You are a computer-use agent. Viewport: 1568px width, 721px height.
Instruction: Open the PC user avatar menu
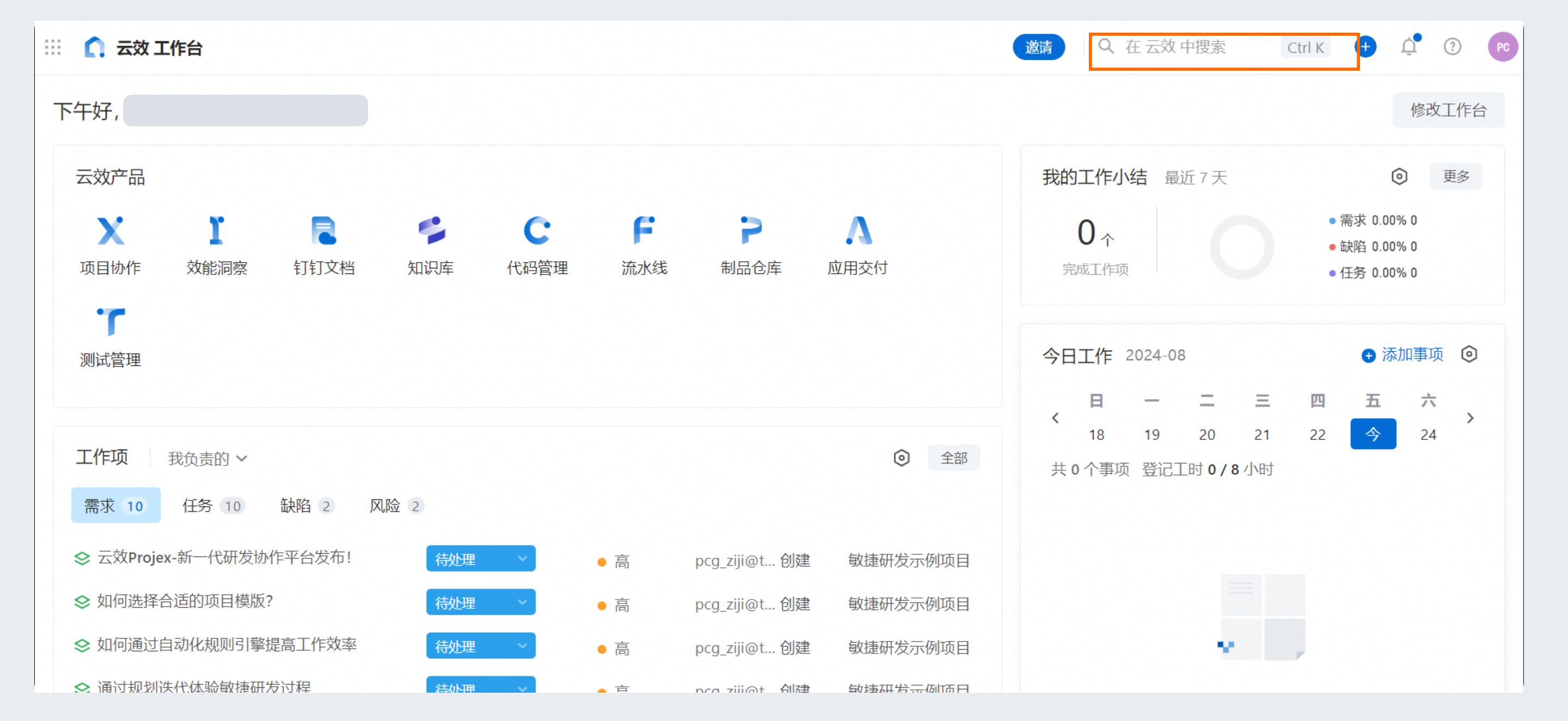(x=1503, y=47)
